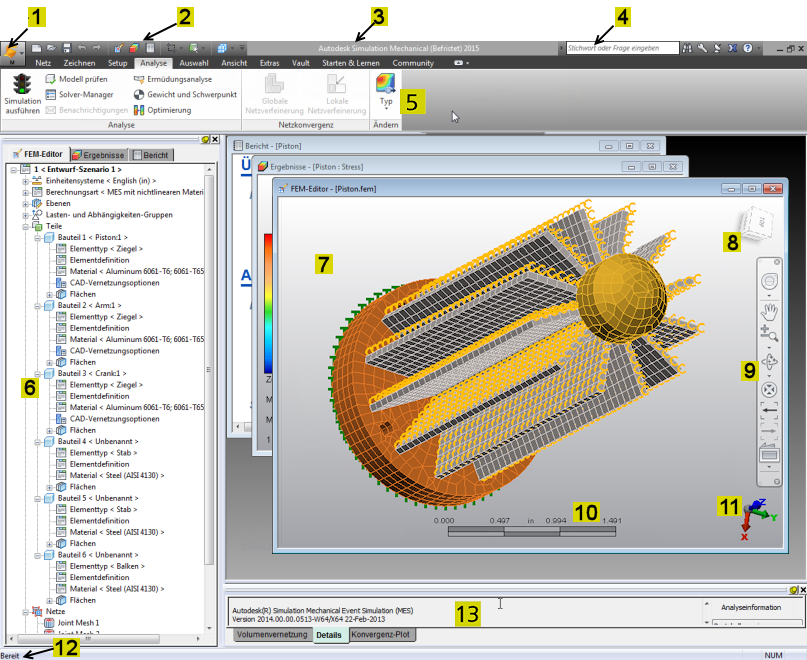Image resolution: width=807 pixels, height=660 pixels.
Task: Click the axis triad XYZ indicator
Action: tap(758, 518)
